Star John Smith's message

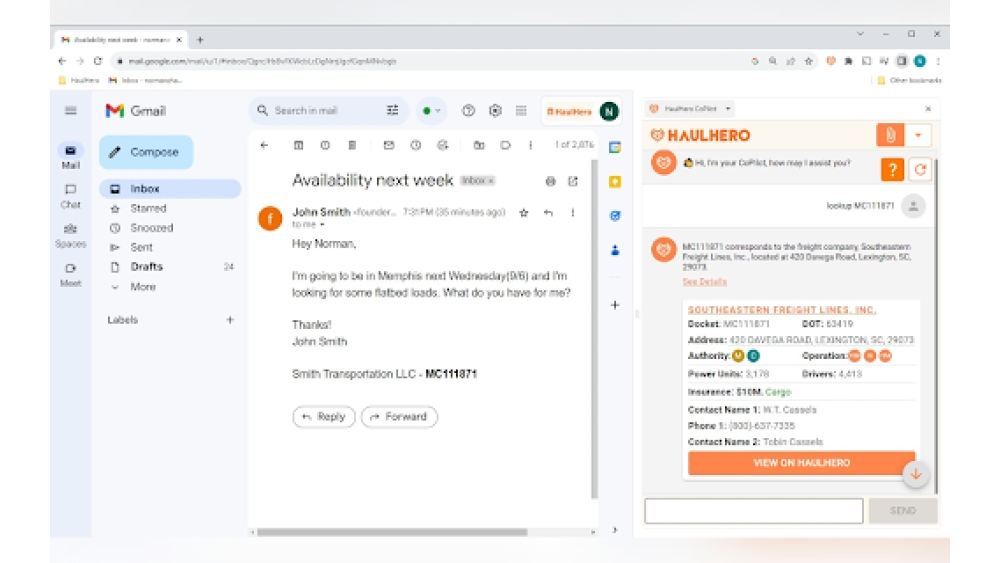click(x=524, y=213)
